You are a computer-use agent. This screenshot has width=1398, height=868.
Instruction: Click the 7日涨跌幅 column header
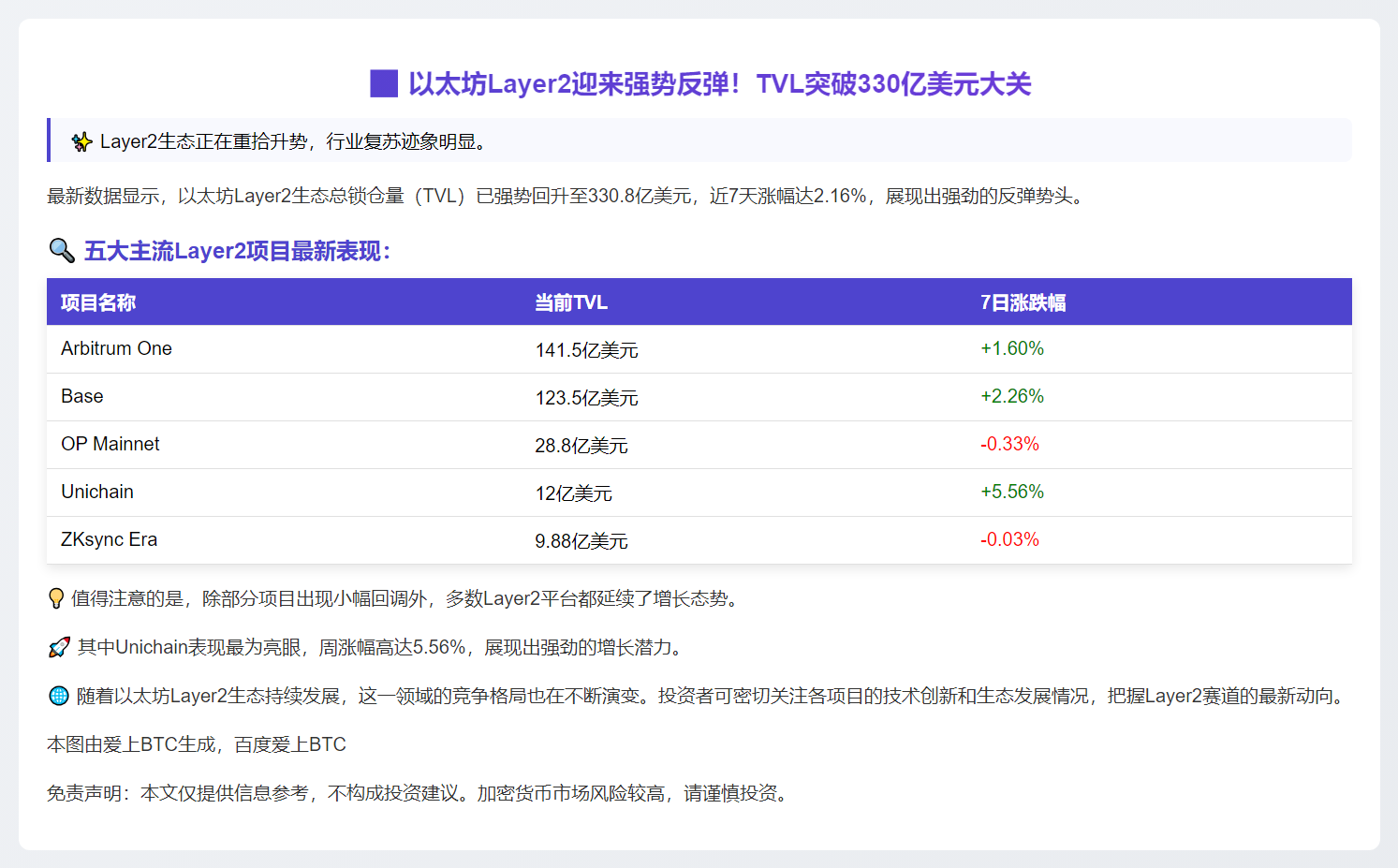point(1023,302)
